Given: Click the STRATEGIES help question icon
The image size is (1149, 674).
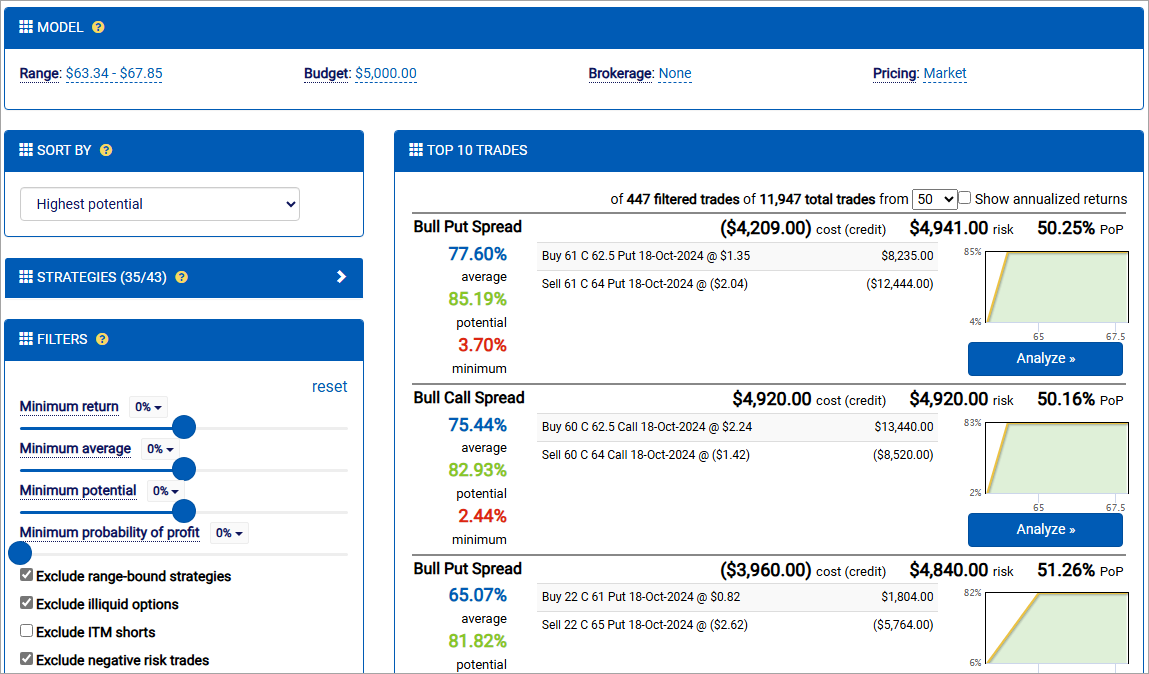Looking at the screenshot, I should [x=182, y=278].
